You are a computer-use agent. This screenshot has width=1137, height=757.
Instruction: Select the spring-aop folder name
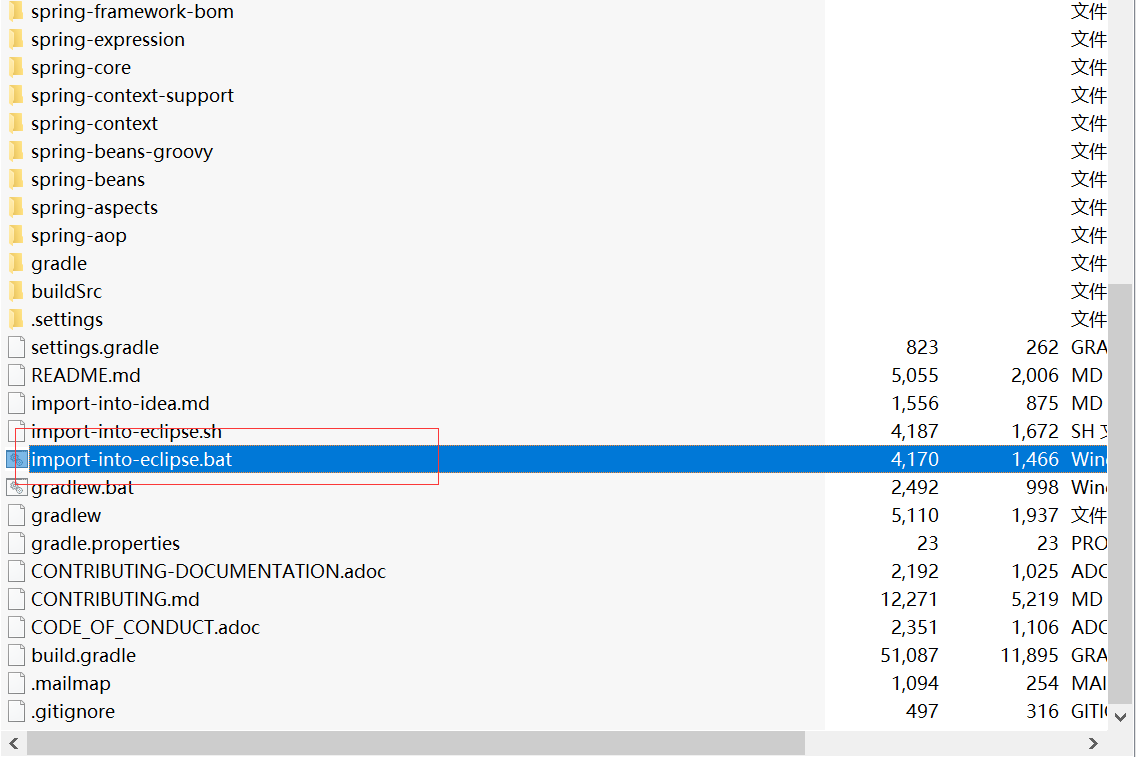click(78, 236)
